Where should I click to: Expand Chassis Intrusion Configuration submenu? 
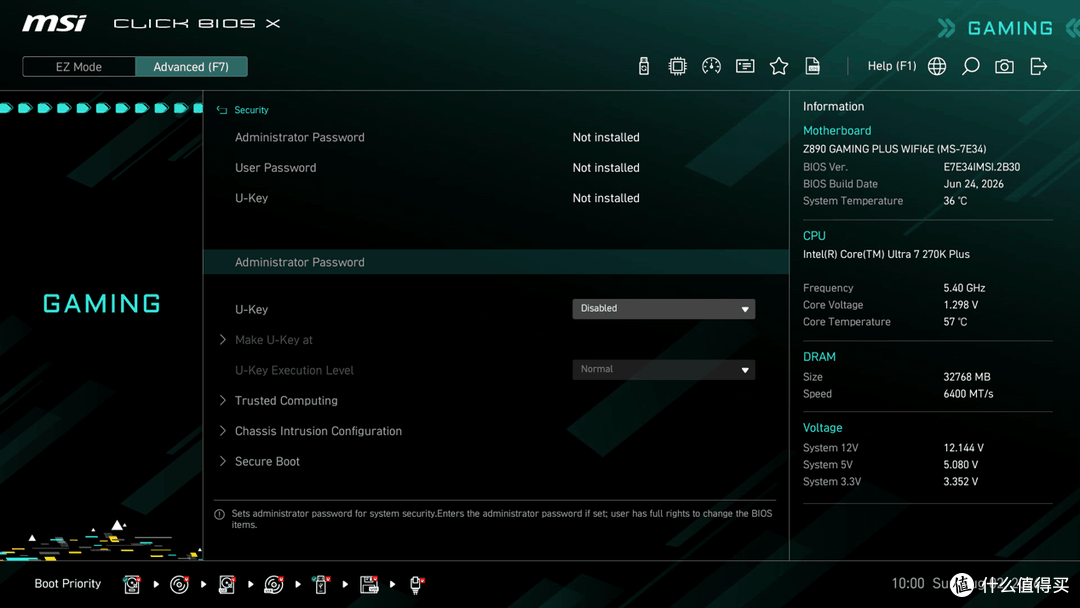pyautogui.click(x=310, y=431)
